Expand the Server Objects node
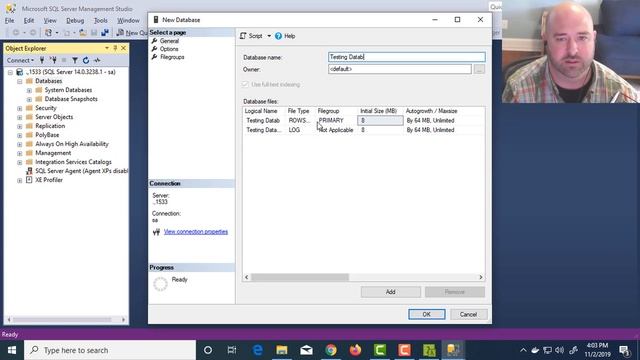 point(20,117)
